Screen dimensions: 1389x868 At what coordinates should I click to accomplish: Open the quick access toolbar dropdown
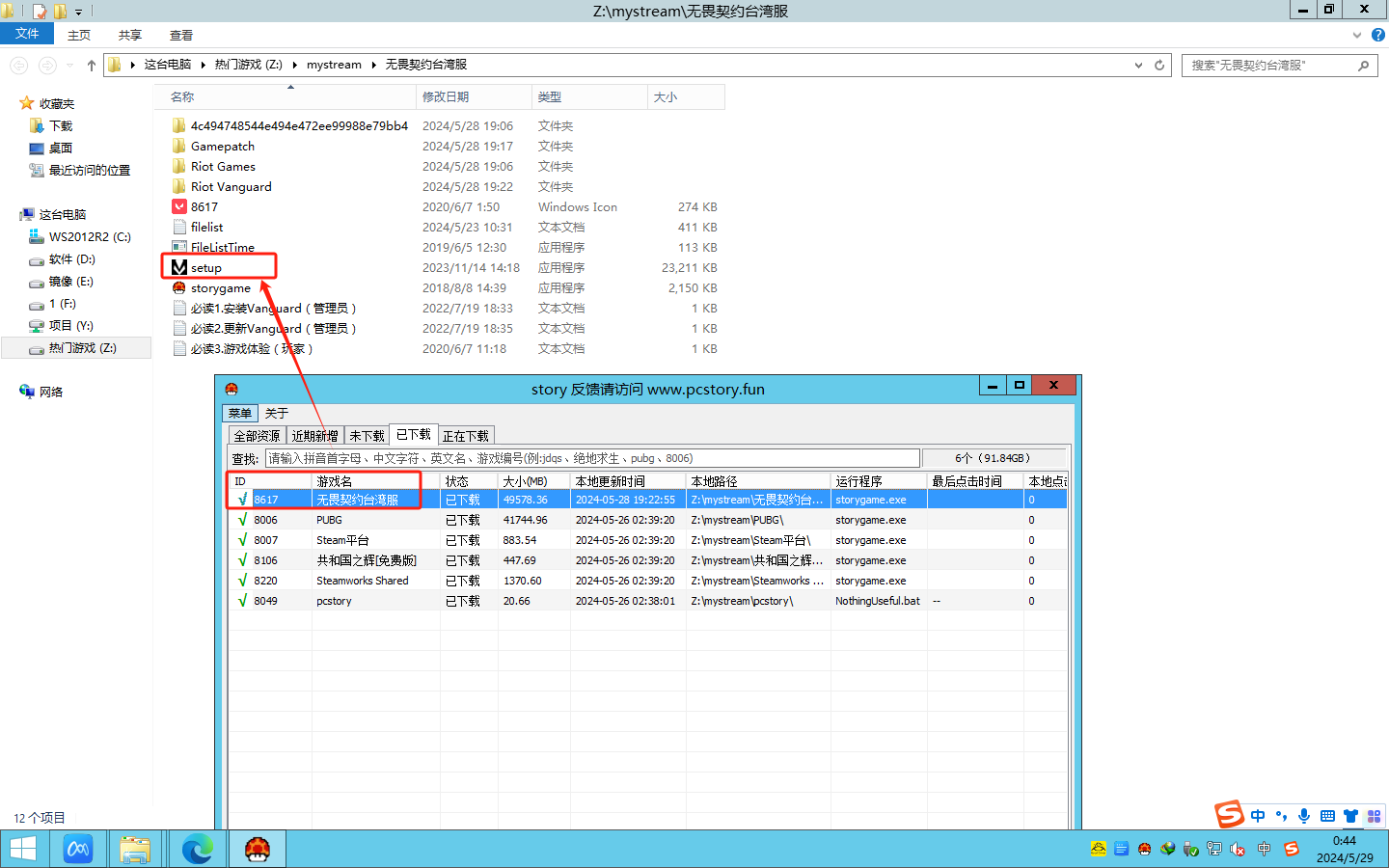tap(79, 12)
